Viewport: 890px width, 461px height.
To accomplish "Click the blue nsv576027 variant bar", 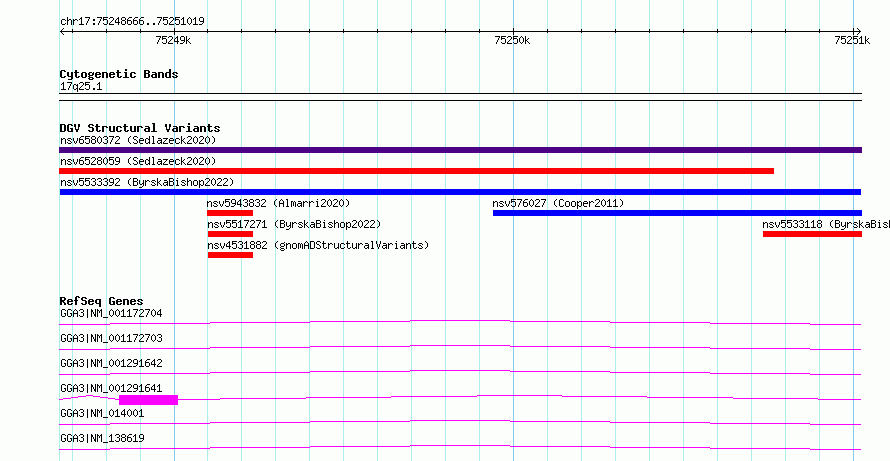I will pyautogui.click(x=677, y=213).
